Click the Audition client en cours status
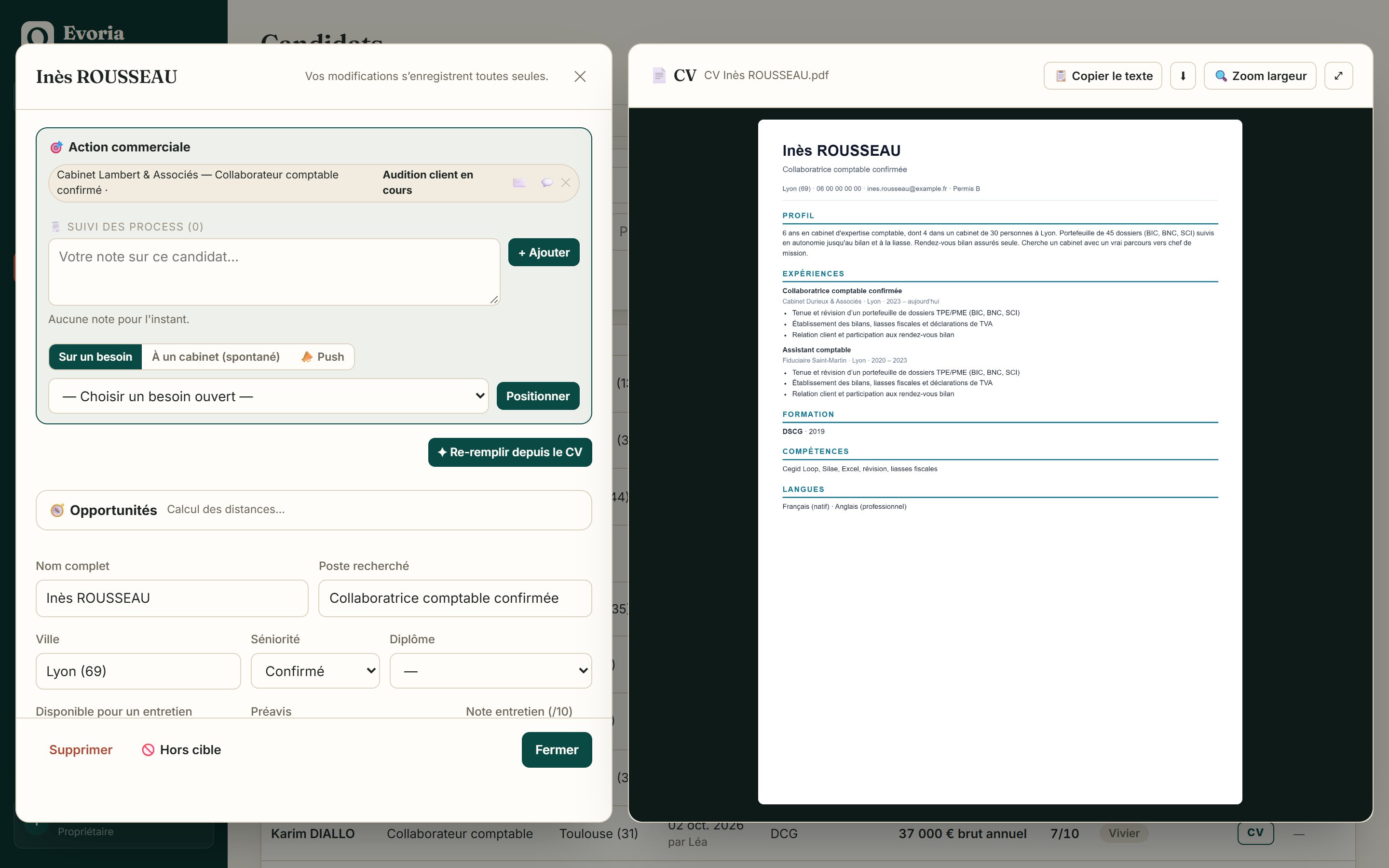The image size is (1389, 868). (x=428, y=183)
